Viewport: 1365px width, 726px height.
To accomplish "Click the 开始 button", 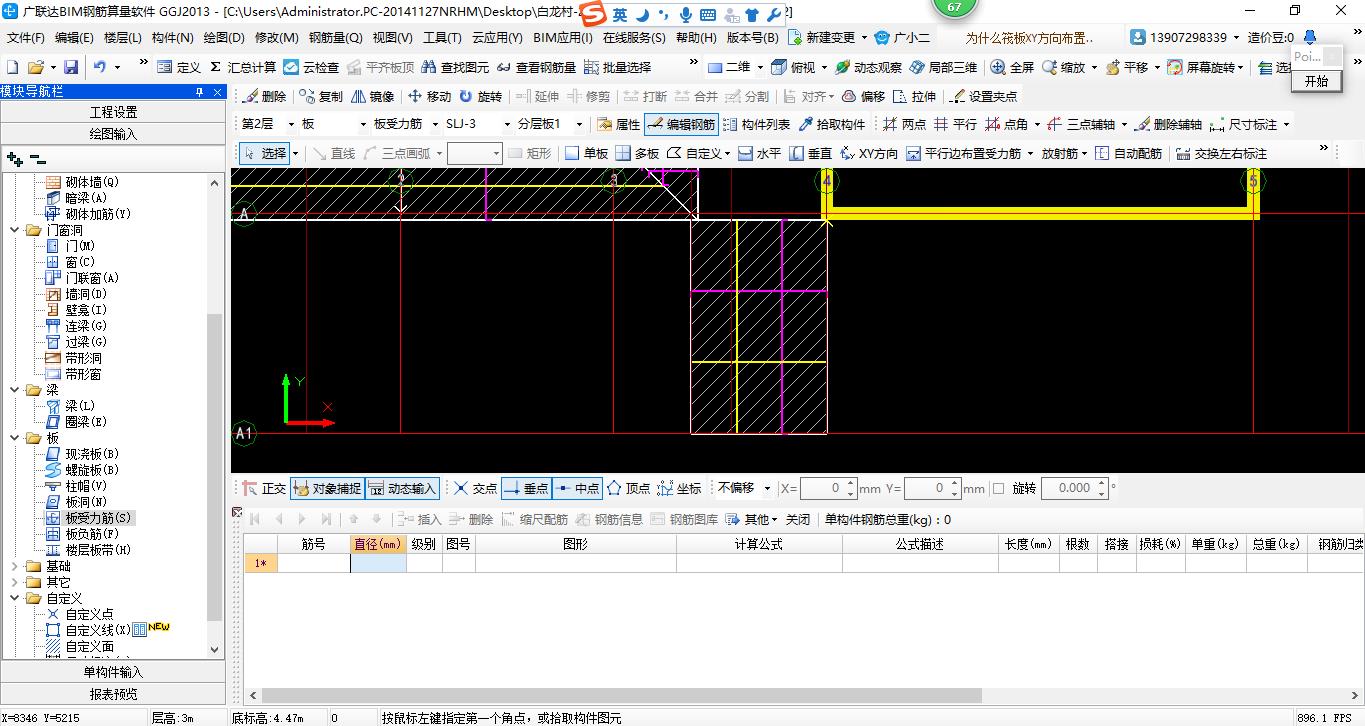I will (x=1317, y=81).
